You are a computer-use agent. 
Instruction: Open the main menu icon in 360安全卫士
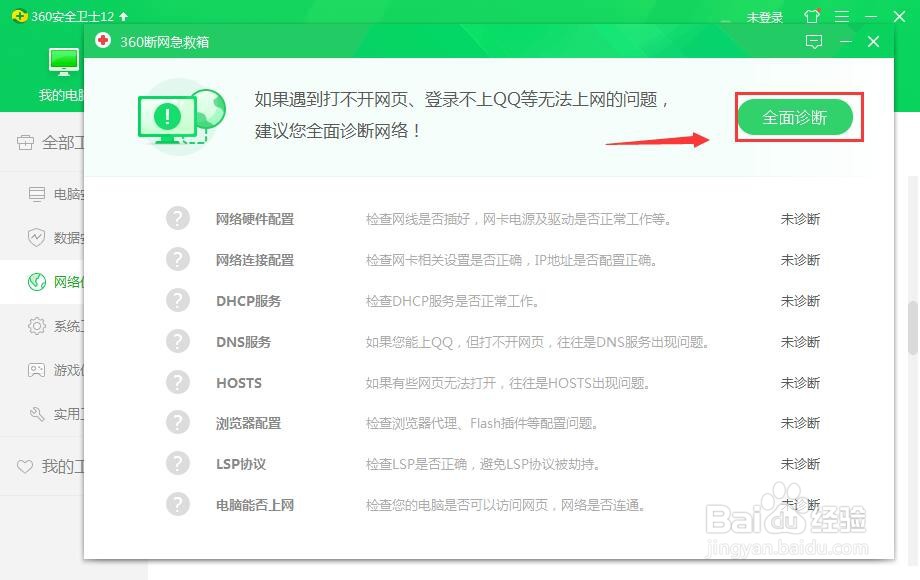[x=842, y=16]
